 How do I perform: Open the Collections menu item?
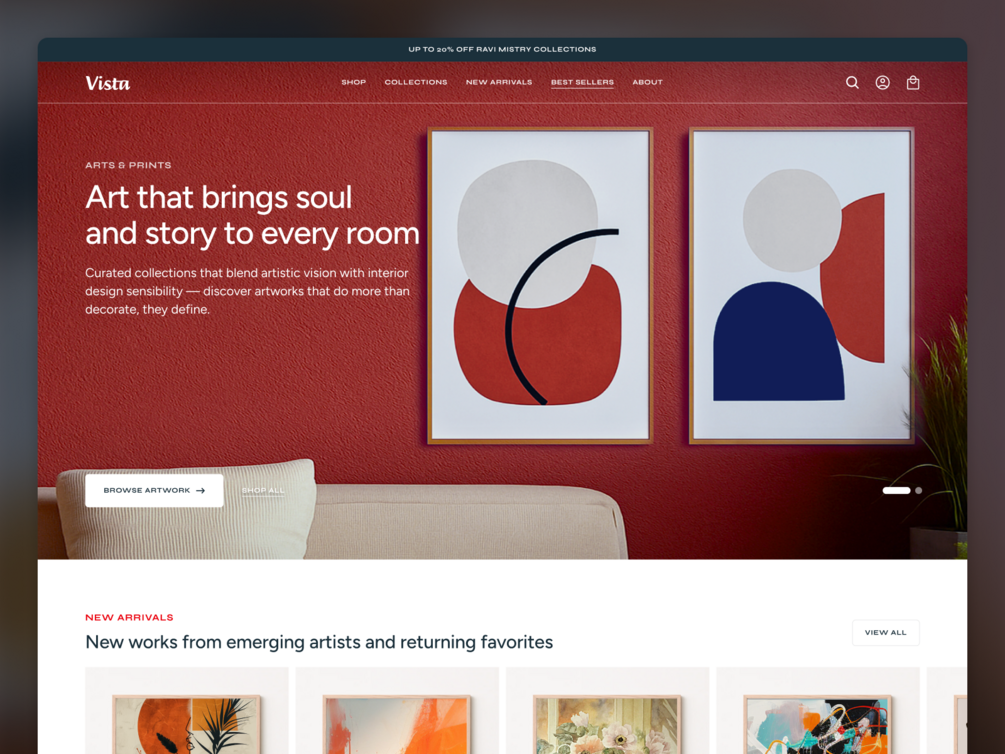point(416,82)
